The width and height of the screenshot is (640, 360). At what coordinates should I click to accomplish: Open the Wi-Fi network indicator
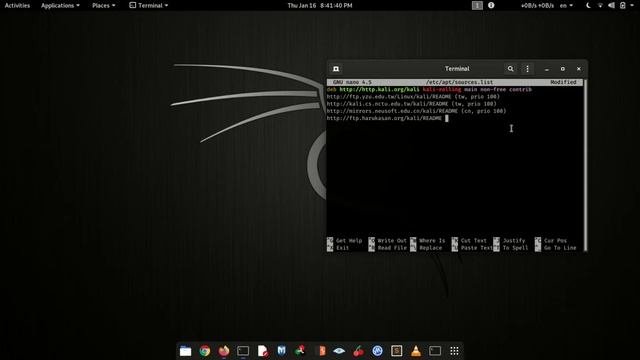pos(600,5)
